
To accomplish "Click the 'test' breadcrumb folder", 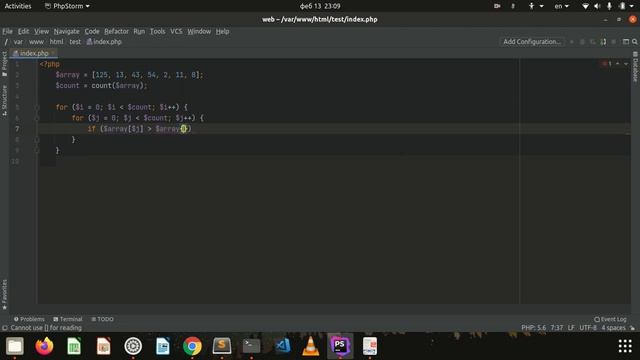I will coord(75,42).
